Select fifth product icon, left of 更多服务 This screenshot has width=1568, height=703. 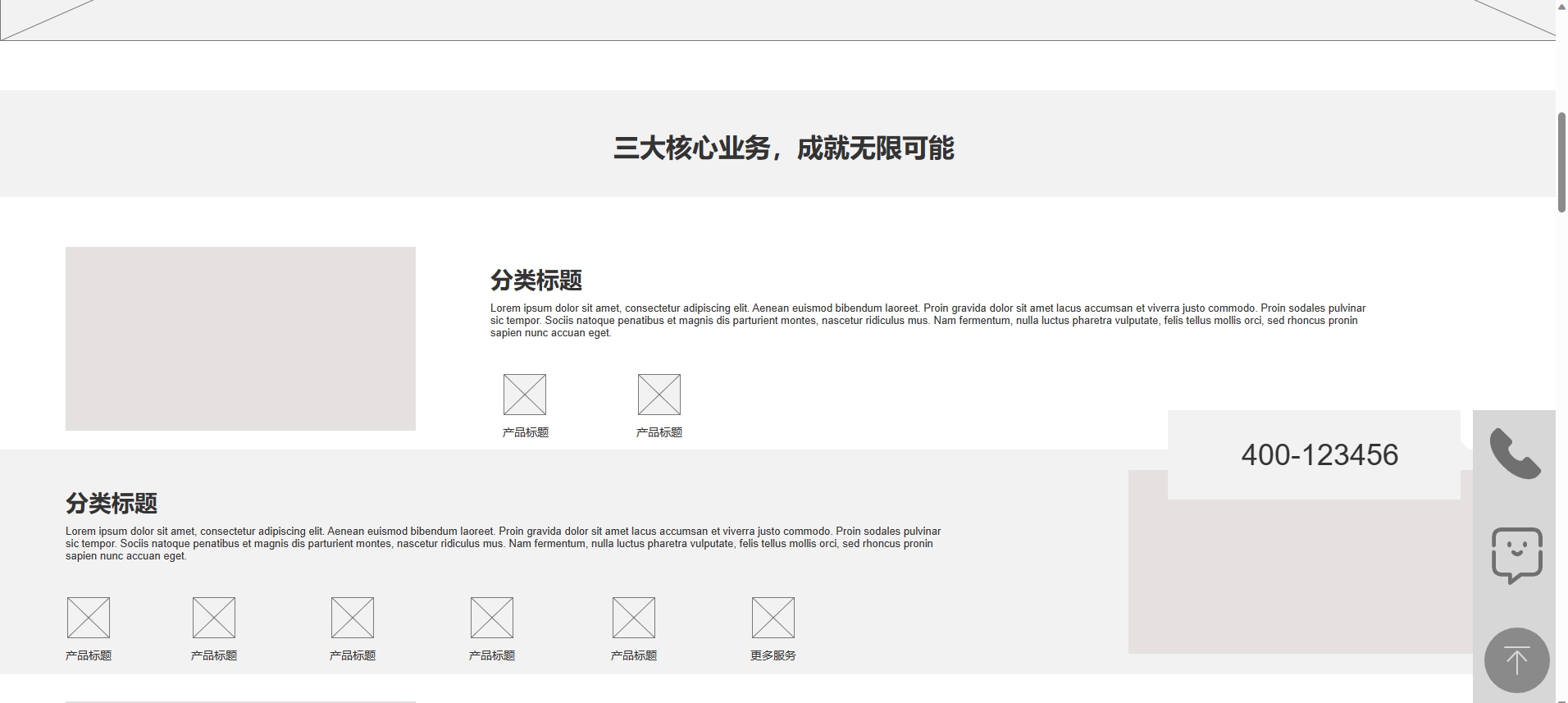[x=634, y=618]
